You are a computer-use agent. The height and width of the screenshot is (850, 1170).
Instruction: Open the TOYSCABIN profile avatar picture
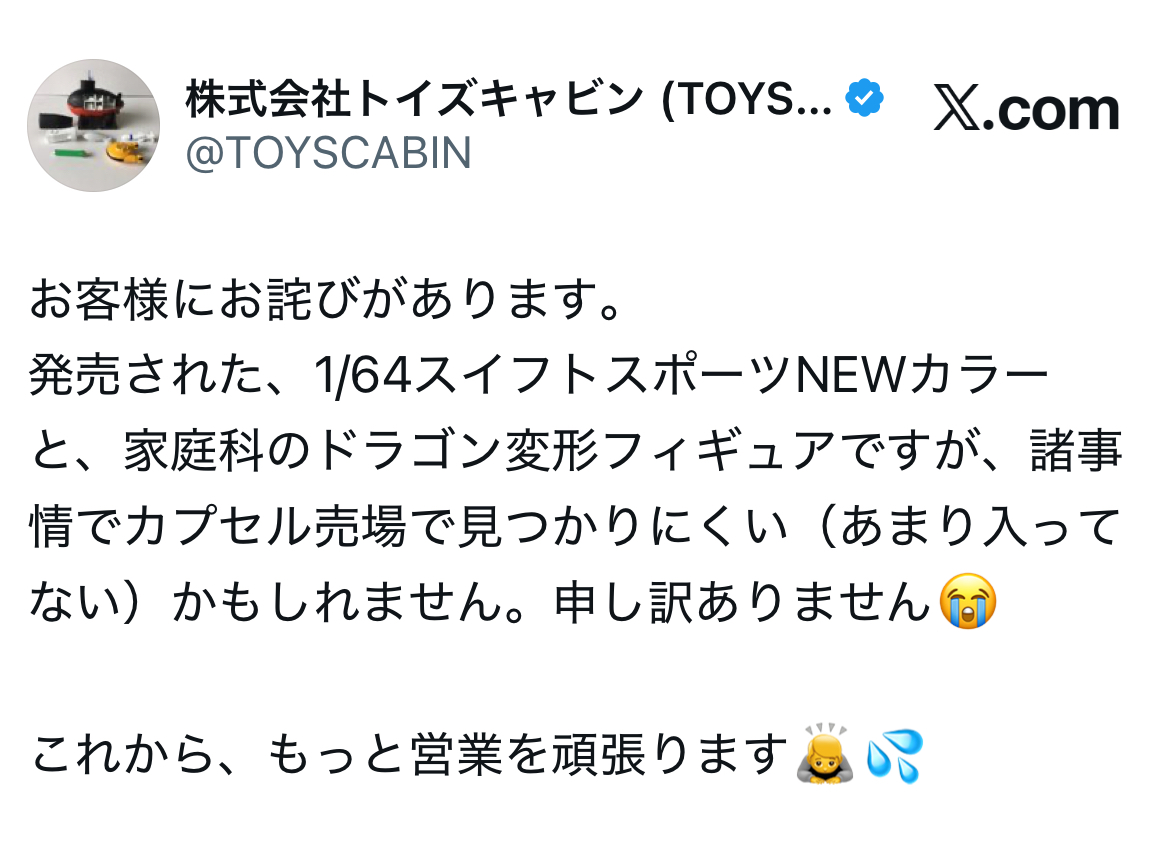tap(93, 125)
